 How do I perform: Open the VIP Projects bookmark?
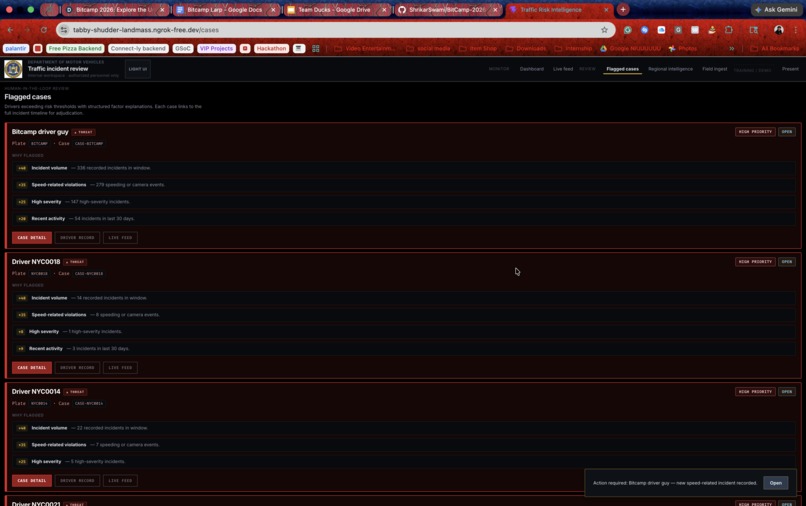coord(216,48)
